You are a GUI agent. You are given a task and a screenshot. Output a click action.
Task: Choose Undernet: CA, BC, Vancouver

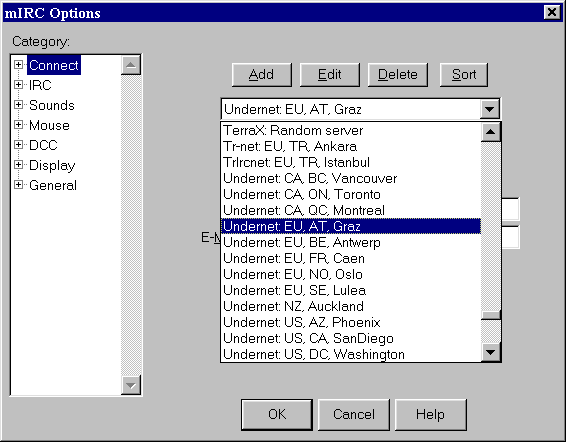coord(351,178)
